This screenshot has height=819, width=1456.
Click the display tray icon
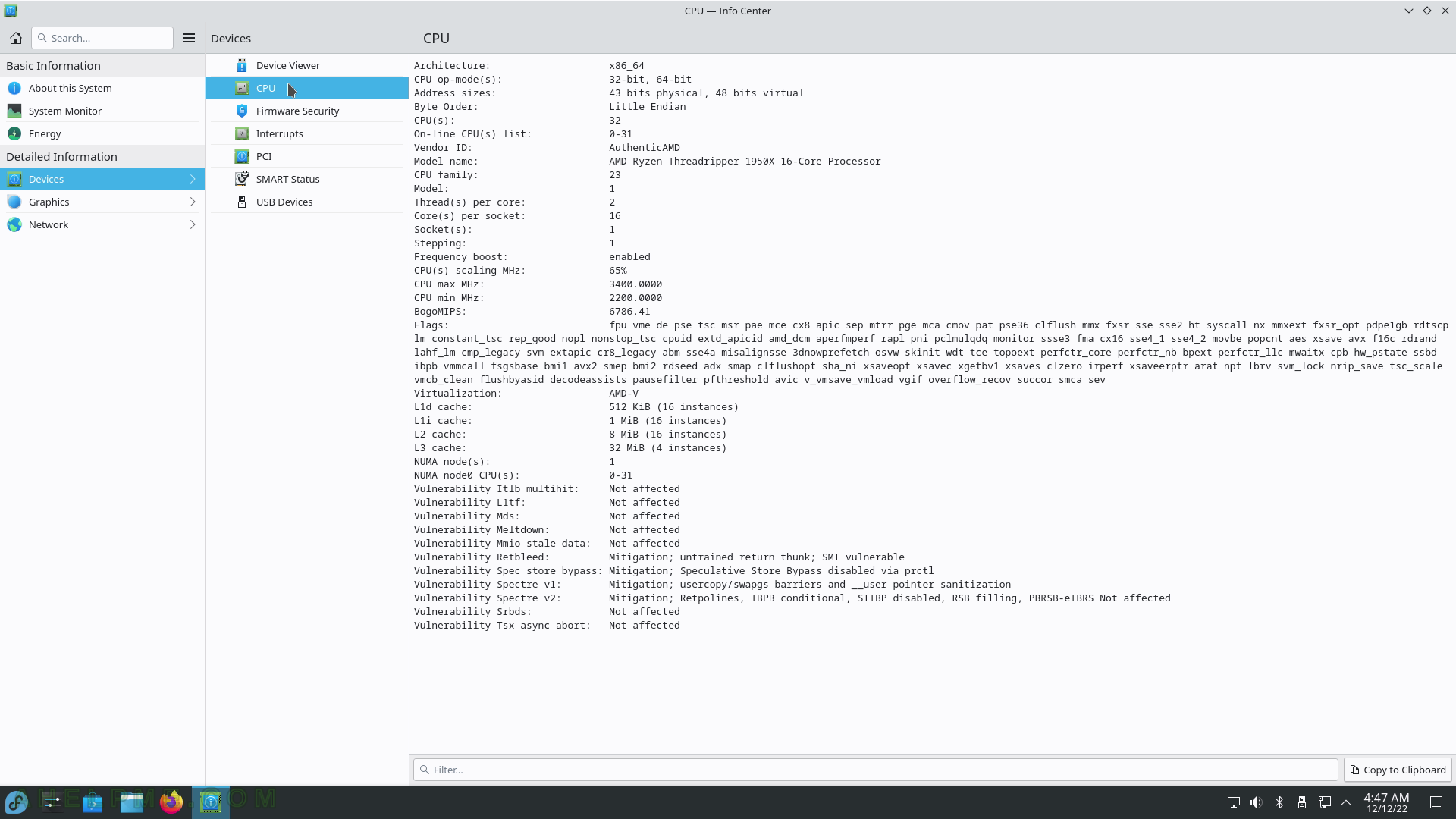click(x=1234, y=802)
